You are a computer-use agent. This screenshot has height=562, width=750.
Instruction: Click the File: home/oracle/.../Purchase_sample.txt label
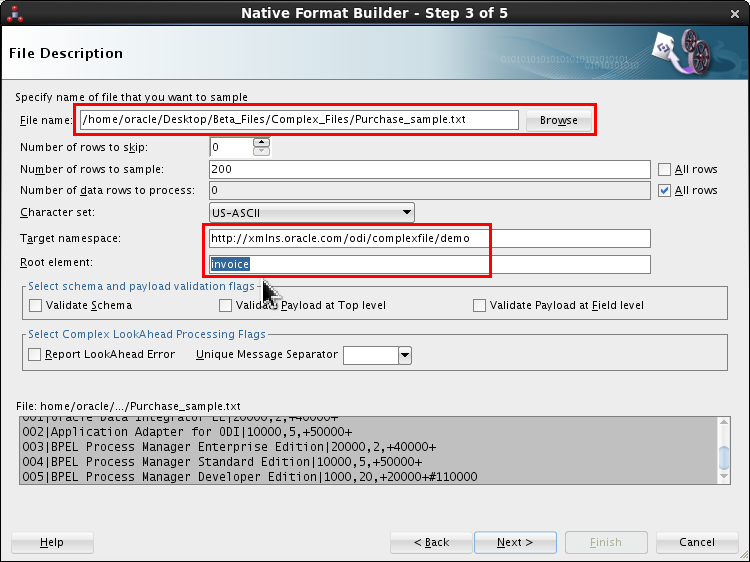(128, 406)
